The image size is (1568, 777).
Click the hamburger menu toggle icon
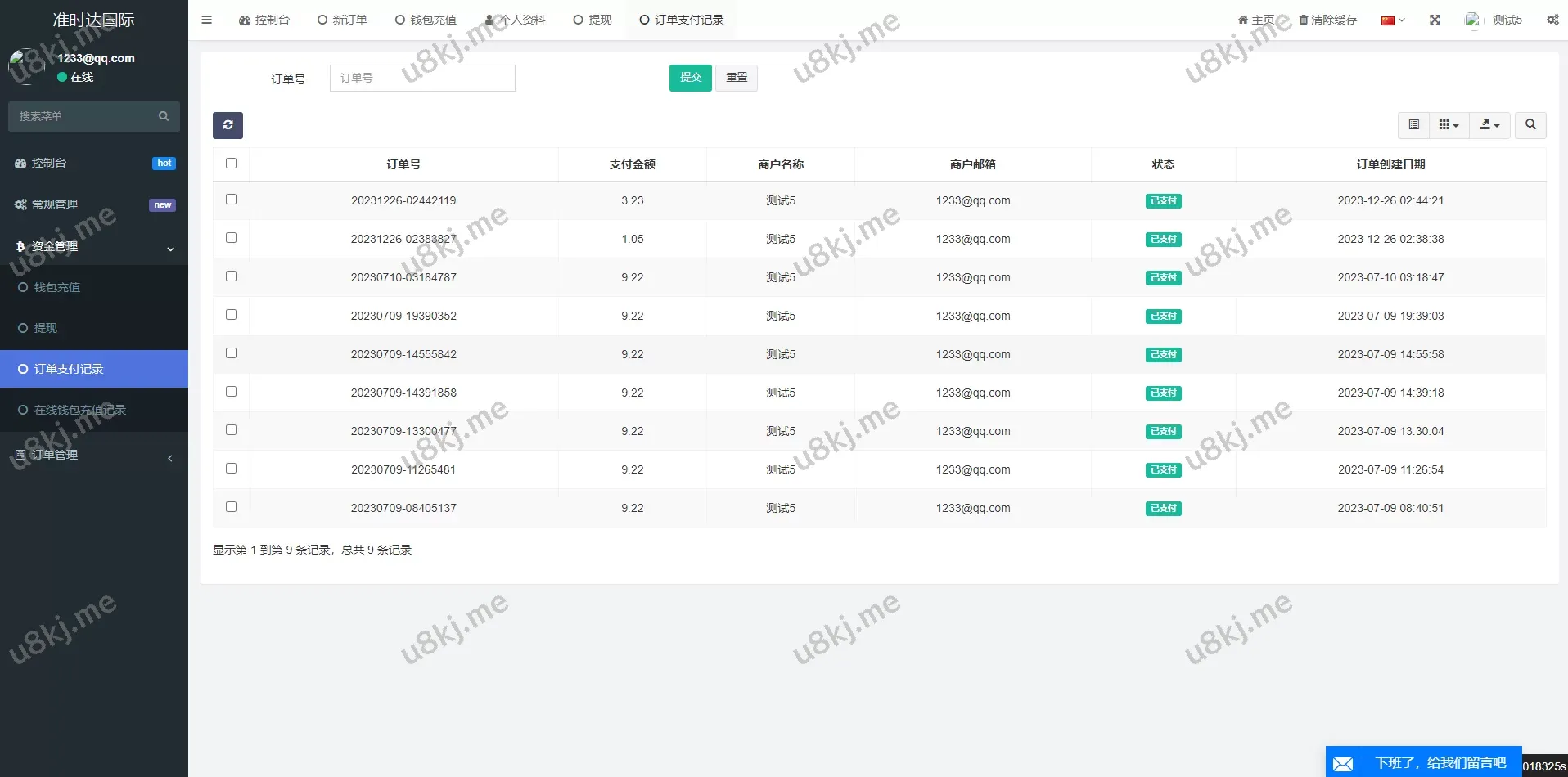click(x=206, y=20)
